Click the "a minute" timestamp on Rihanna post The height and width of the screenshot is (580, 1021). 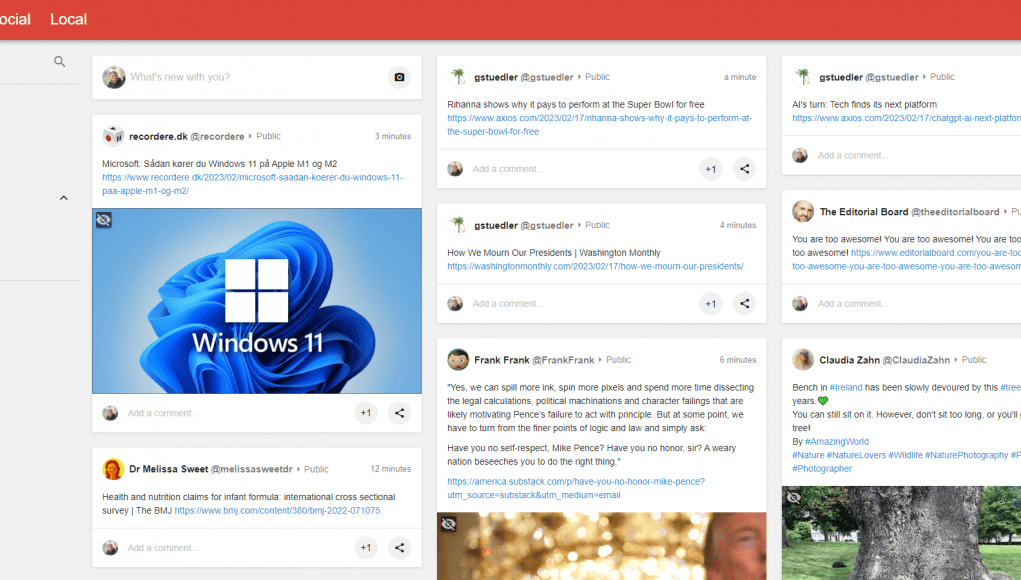point(740,77)
